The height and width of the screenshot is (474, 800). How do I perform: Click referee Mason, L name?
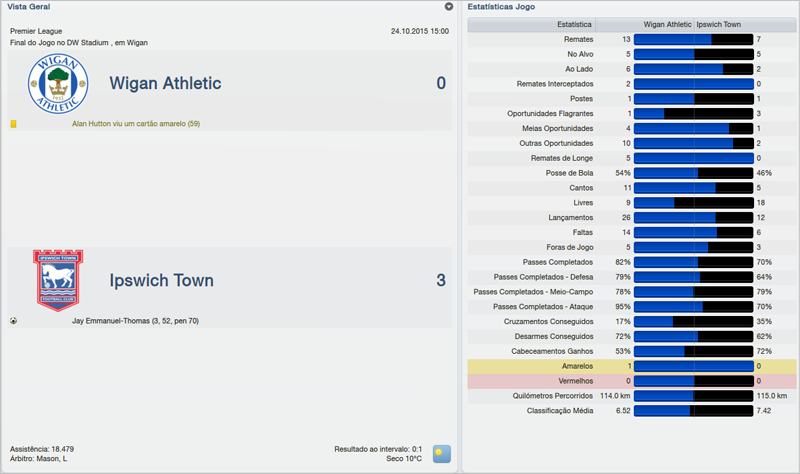coord(50,459)
